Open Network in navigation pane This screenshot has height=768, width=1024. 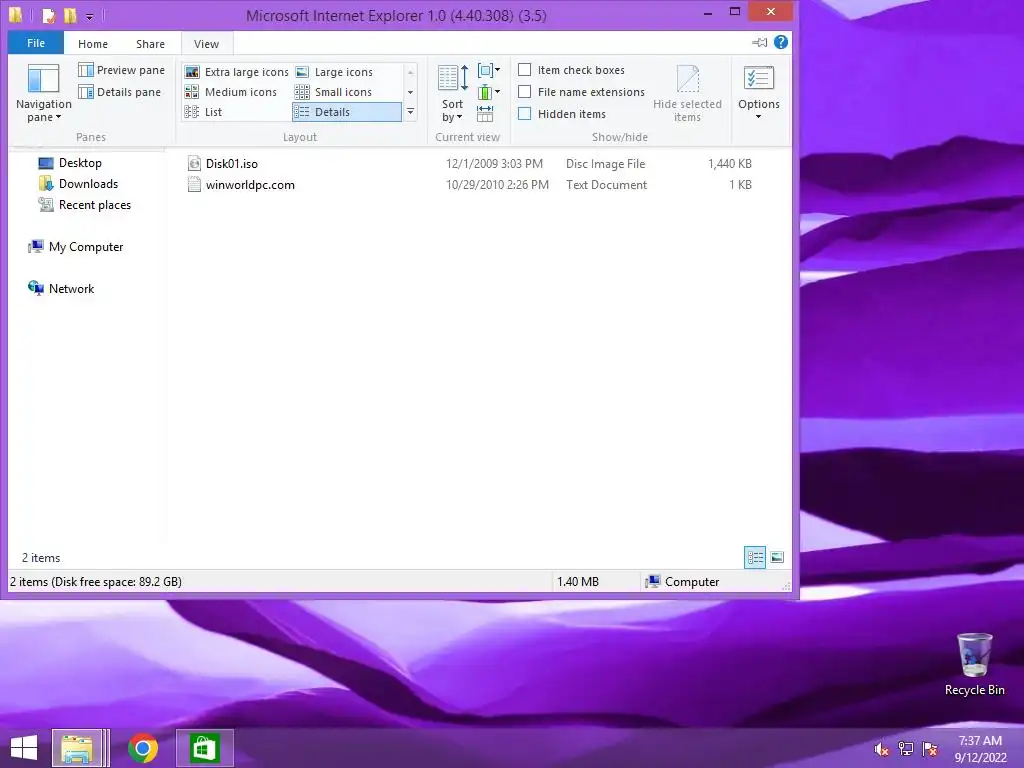[x=61, y=289]
